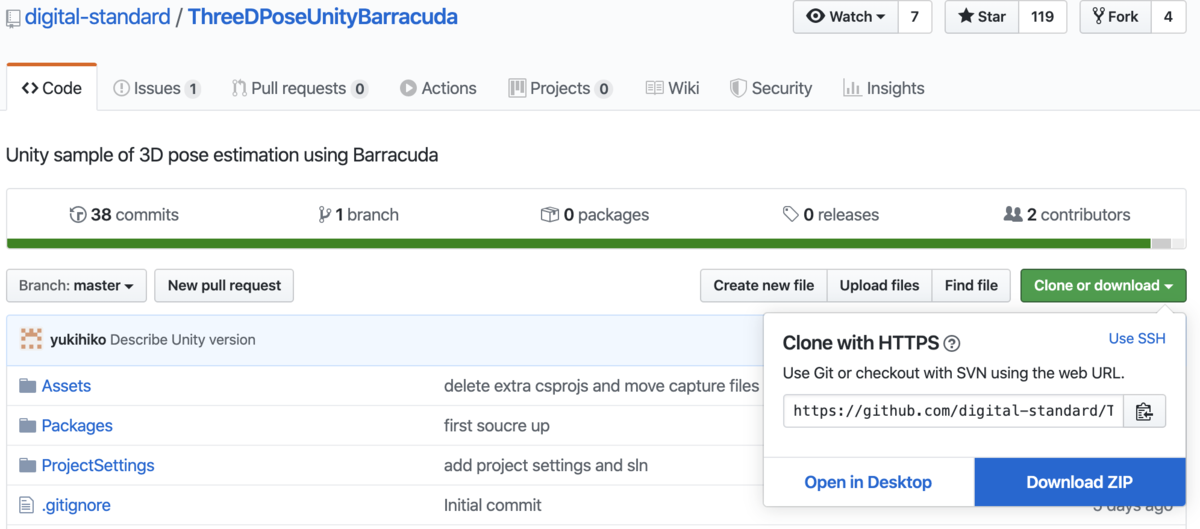This screenshot has height=529, width=1200.
Task: Open the Branch: master dropdown
Action: (76, 285)
